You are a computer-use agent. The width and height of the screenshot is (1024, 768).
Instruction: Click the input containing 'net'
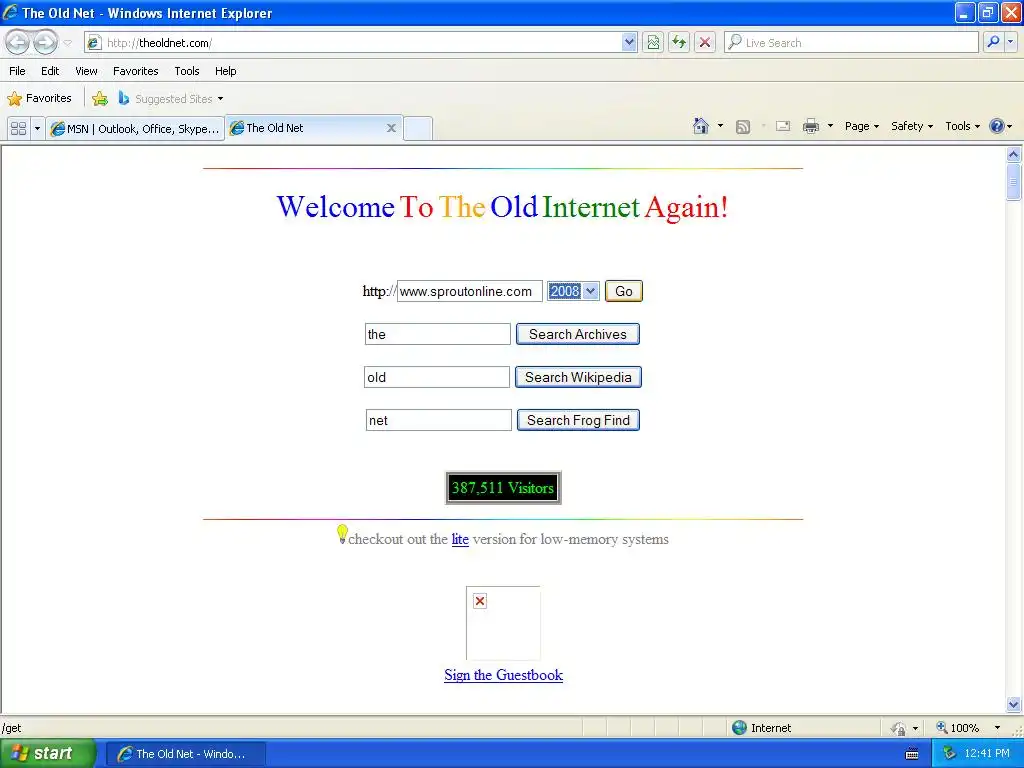(439, 421)
